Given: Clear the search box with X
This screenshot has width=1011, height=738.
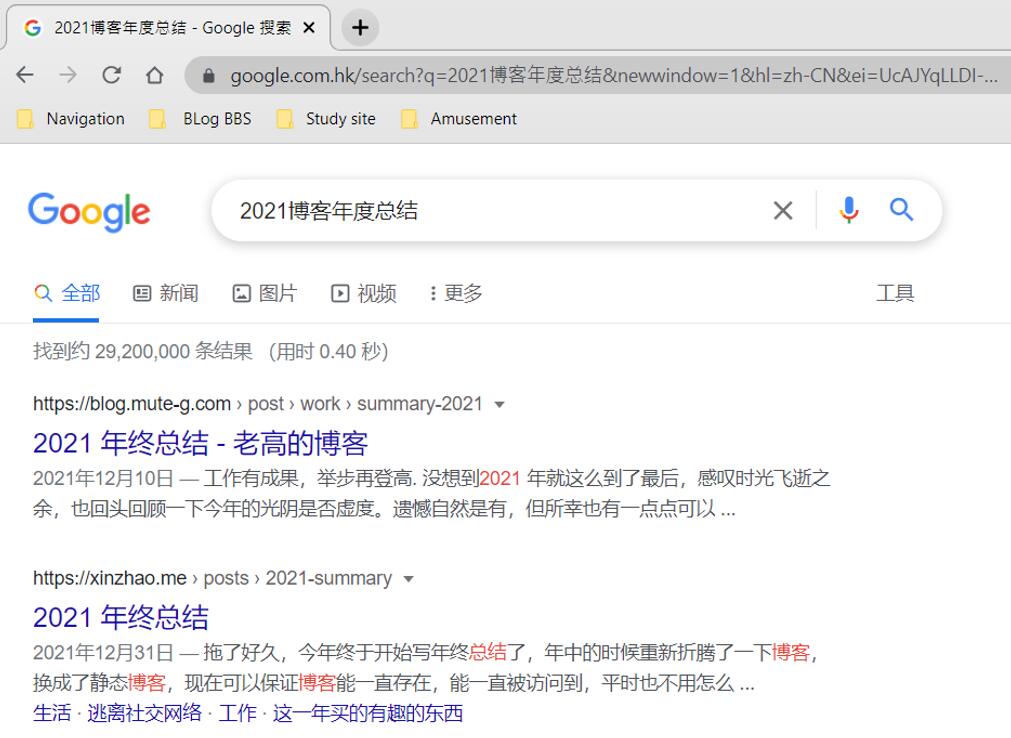Looking at the screenshot, I should pyautogui.click(x=783, y=210).
